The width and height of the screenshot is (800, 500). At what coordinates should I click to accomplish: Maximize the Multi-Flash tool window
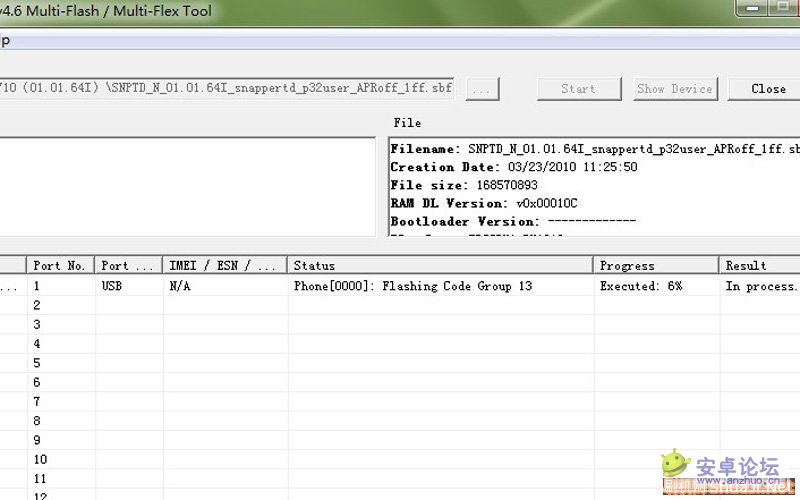pos(782,8)
